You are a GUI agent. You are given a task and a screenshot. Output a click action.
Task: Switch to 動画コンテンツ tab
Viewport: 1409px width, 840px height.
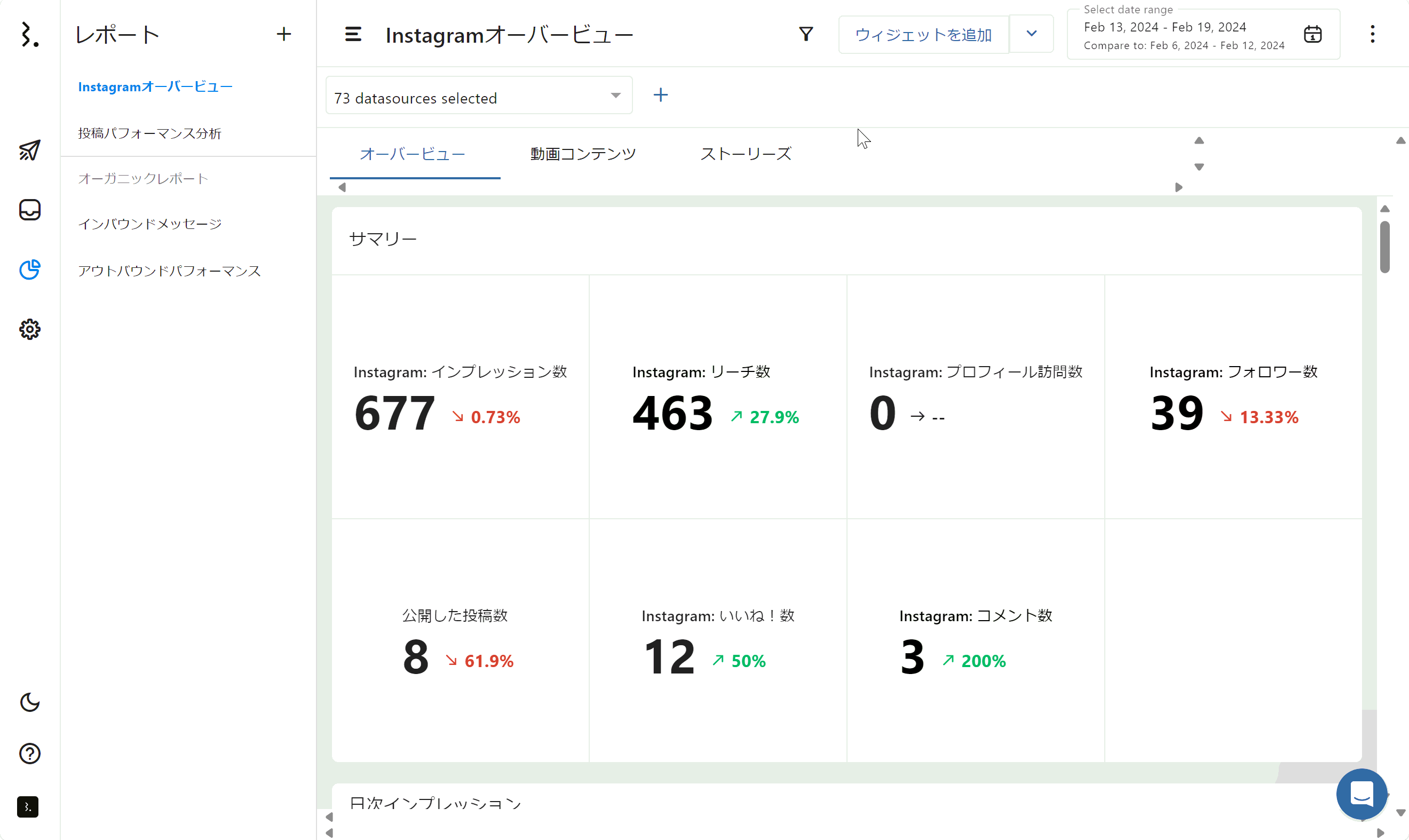tap(583, 154)
